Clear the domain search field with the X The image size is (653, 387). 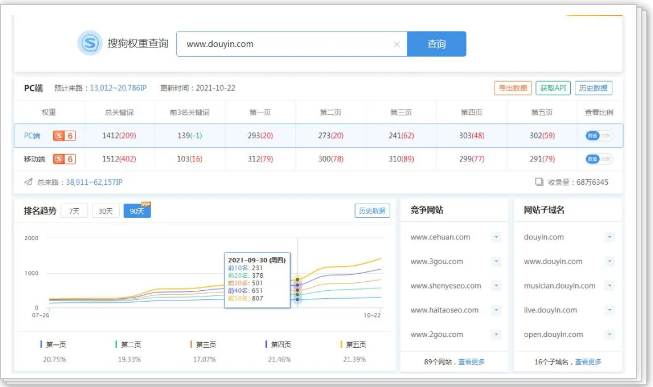[x=396, y=44]
